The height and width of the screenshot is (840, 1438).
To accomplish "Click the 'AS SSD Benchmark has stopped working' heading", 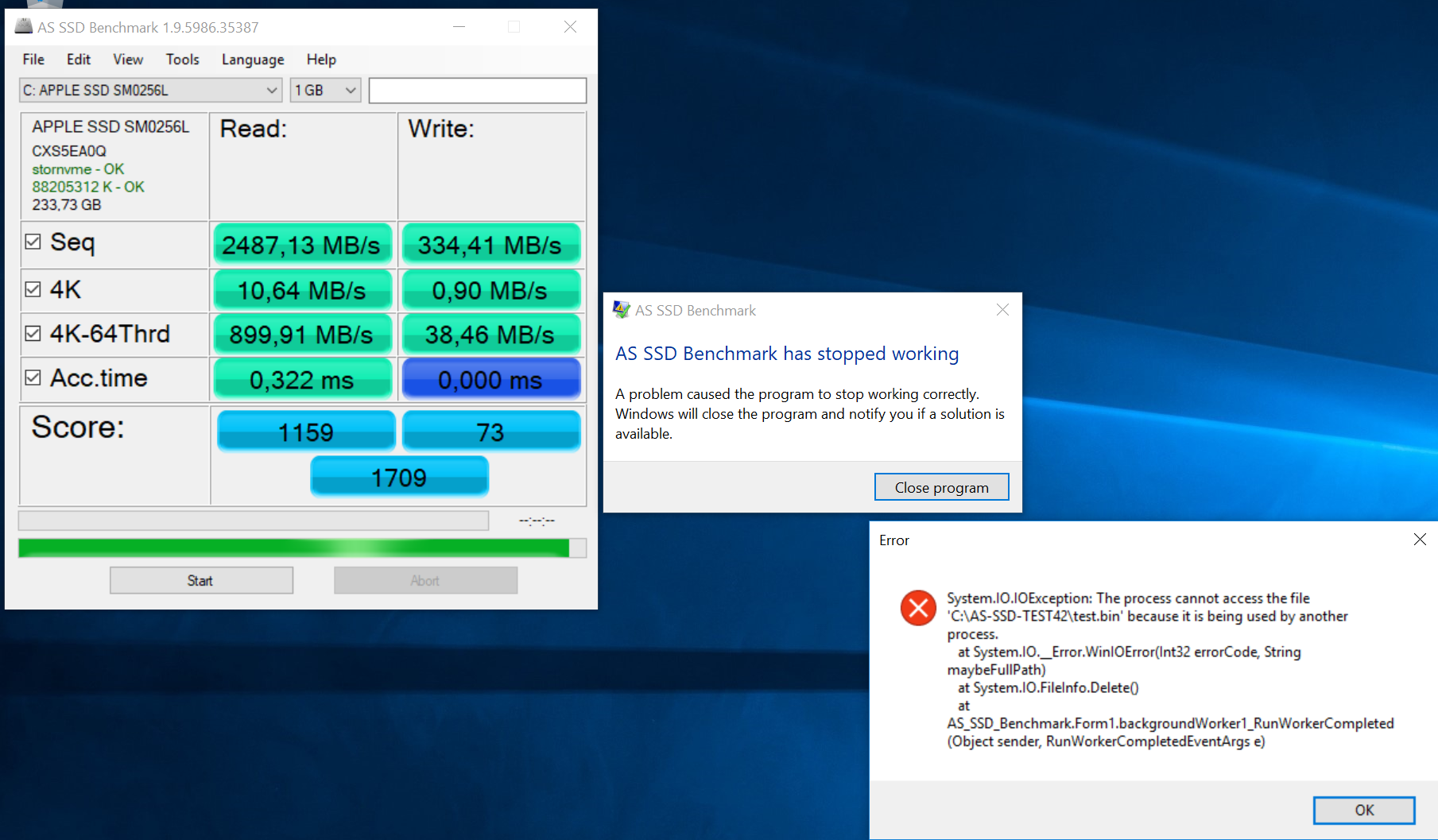I will pyautogui.click(x=787, y=354).
